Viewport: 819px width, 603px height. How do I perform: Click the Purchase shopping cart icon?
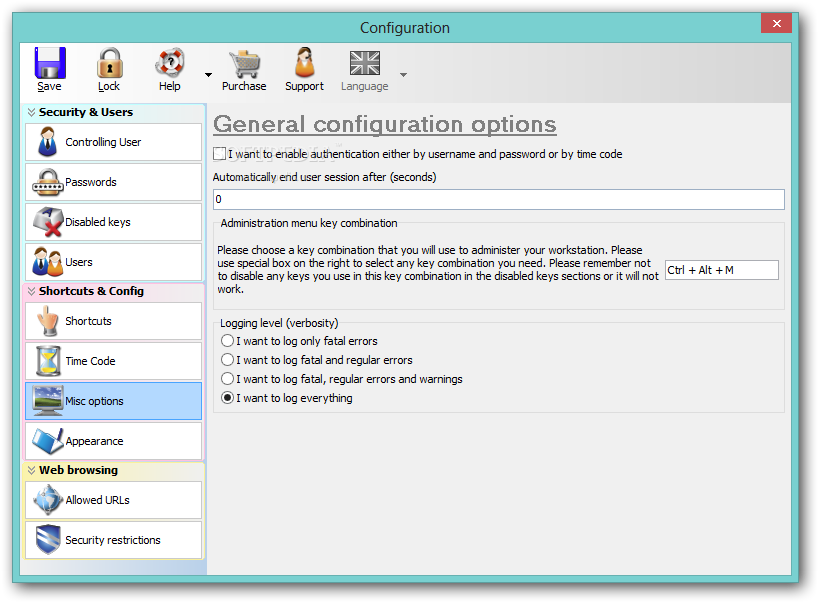244,64
